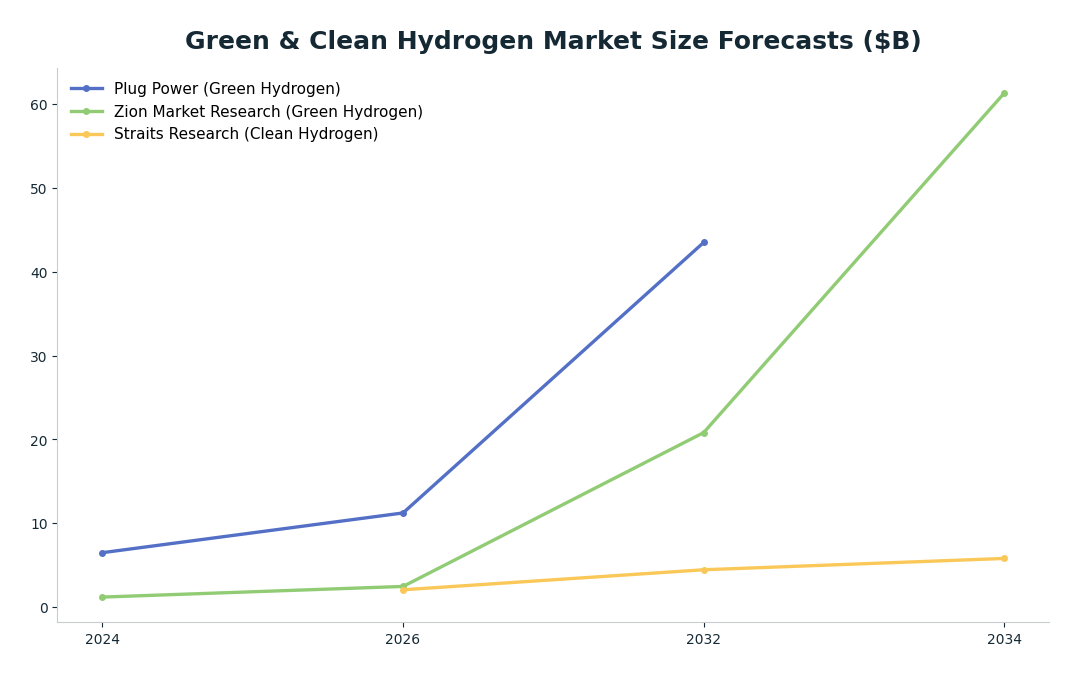Select the Plug Power data point at 2024
The width and height of the screenshot is (1079, 676).
click(103, 553)
